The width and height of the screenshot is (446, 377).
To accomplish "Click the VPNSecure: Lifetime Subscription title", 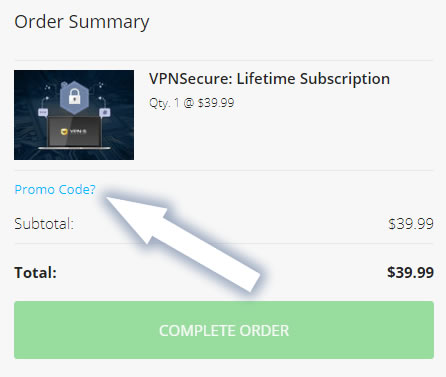I will tap(269, 79).
